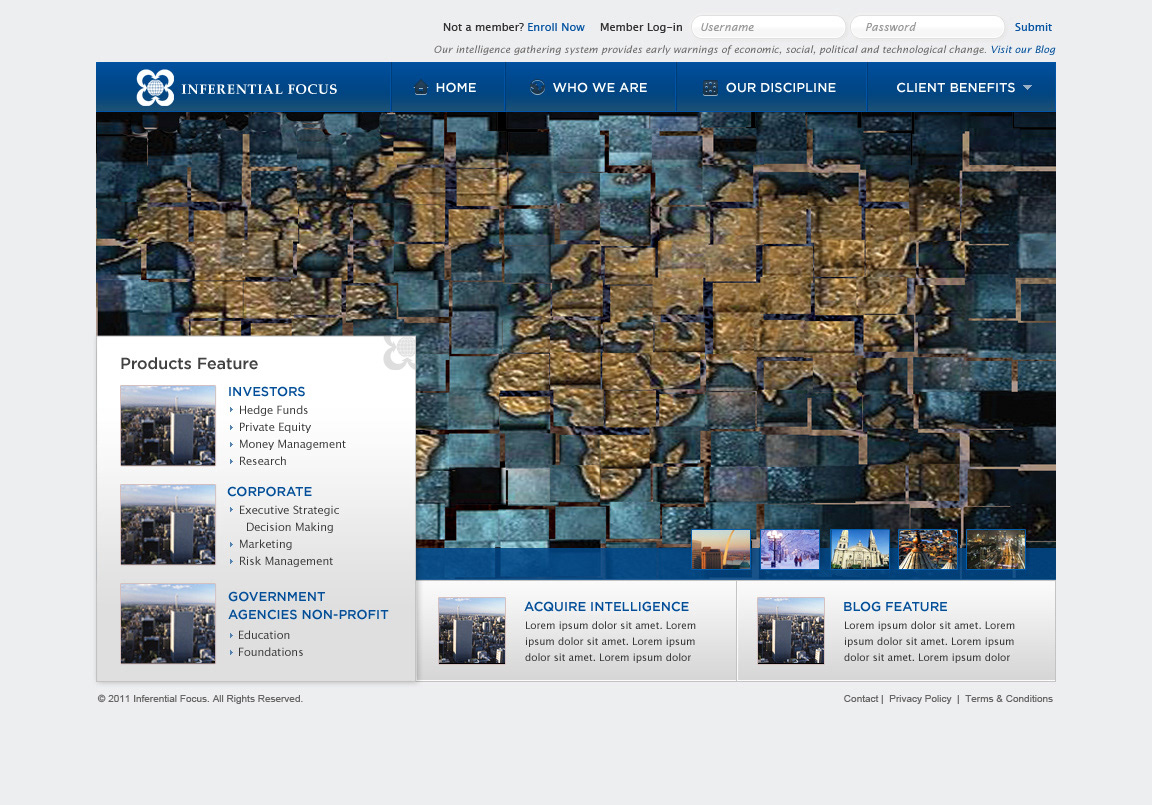Image resolution: width=1152 pixels, height=805 pixels.
Task: Open the Corporate heading link
Action: pos(270,491)
